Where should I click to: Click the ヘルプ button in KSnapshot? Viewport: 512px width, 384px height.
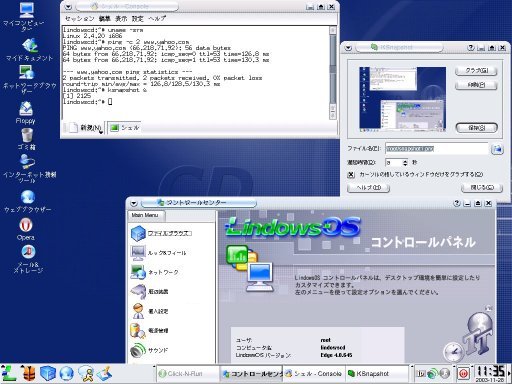click(x=368, y=188)
